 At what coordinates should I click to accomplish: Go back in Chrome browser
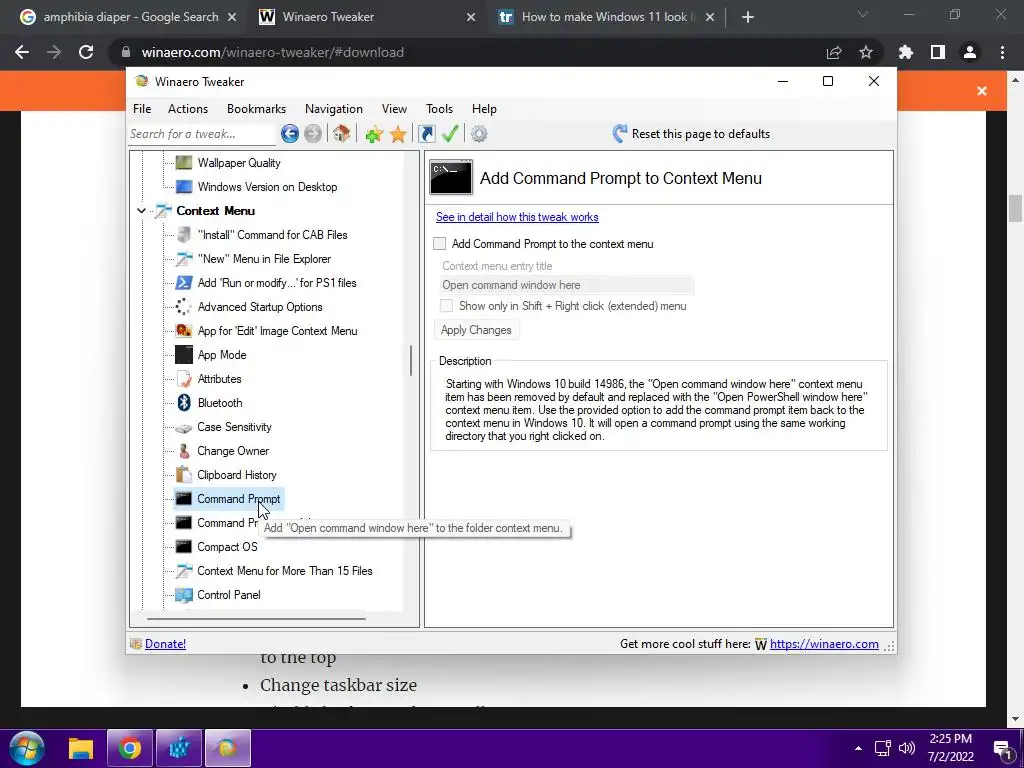coord(22,52)
